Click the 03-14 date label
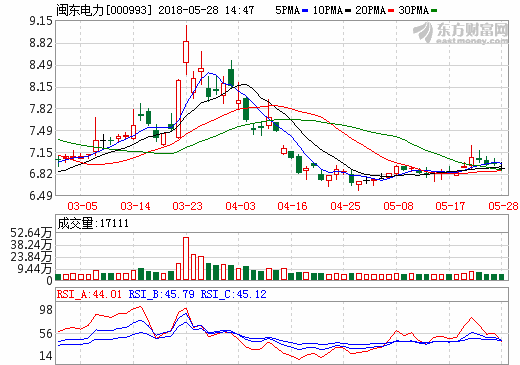The image size is (520, 365). point(135,206)
